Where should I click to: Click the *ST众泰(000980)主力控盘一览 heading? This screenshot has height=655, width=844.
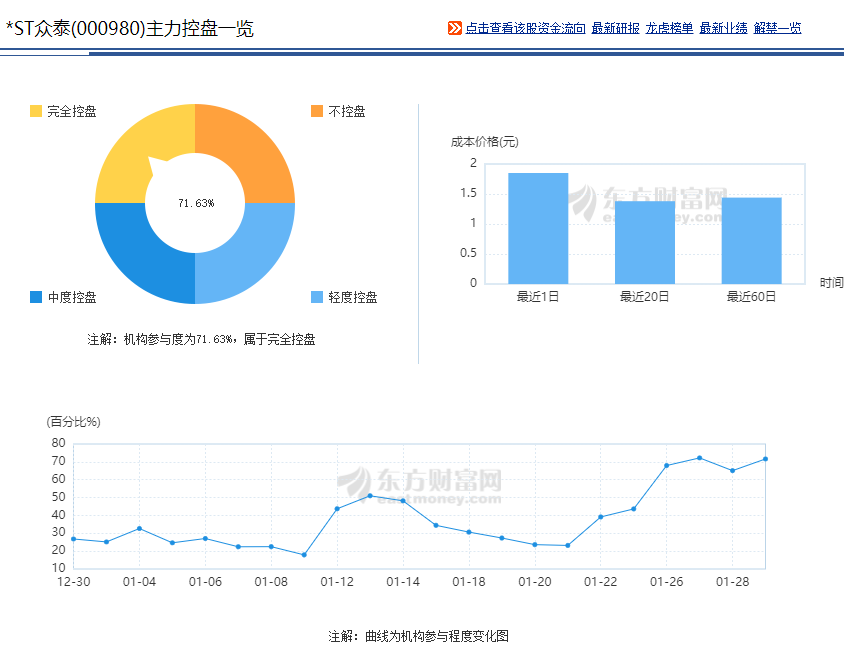tap(130, 29)
